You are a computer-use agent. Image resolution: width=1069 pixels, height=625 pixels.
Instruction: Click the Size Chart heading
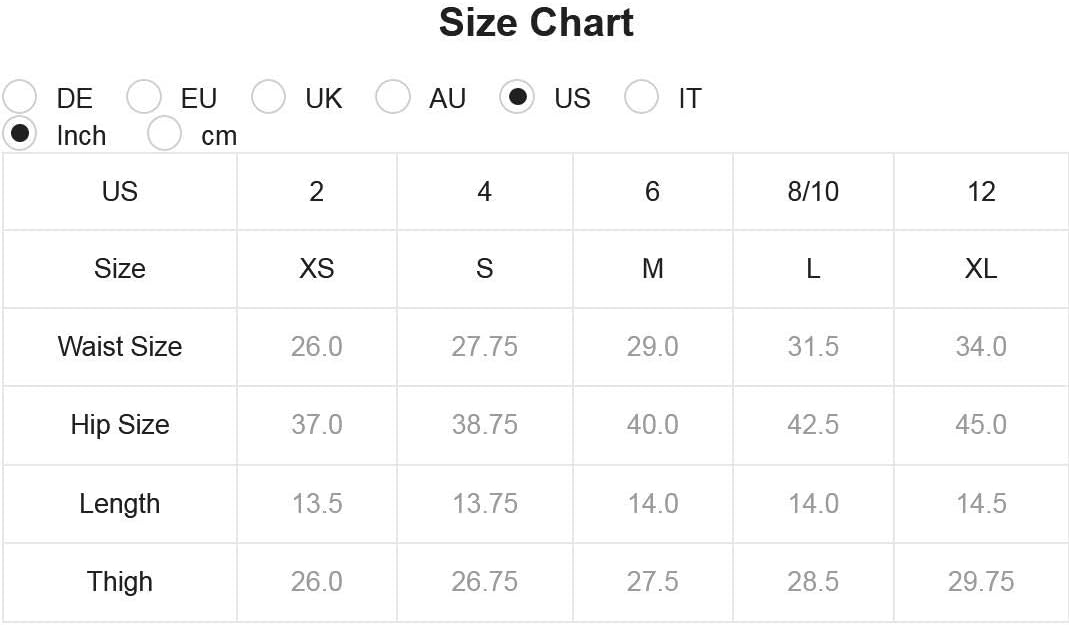[x=536, y=22]
